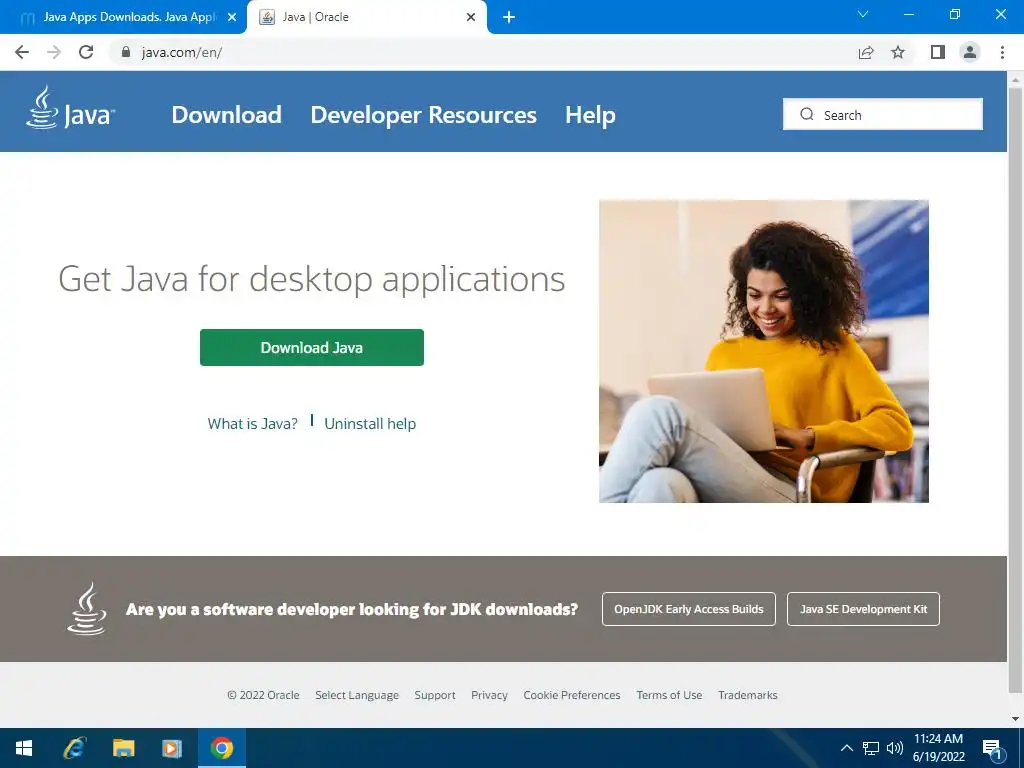
Task: Click the browser forward arrow
Action: (54, 52)
